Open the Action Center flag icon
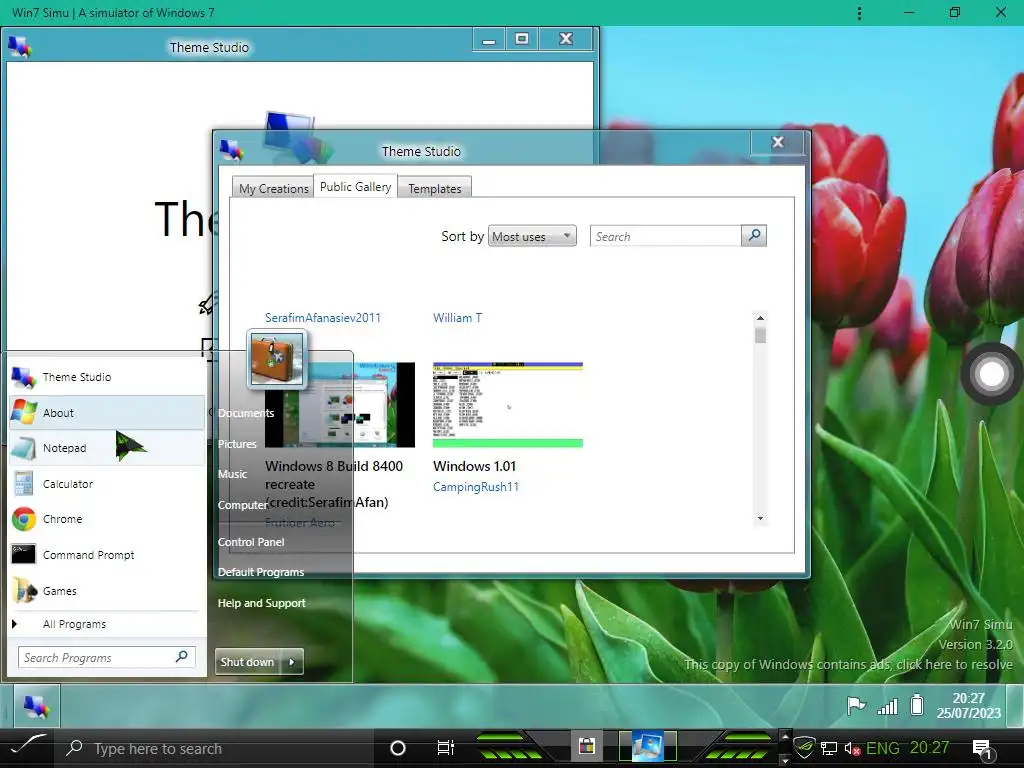 (856, 706)
